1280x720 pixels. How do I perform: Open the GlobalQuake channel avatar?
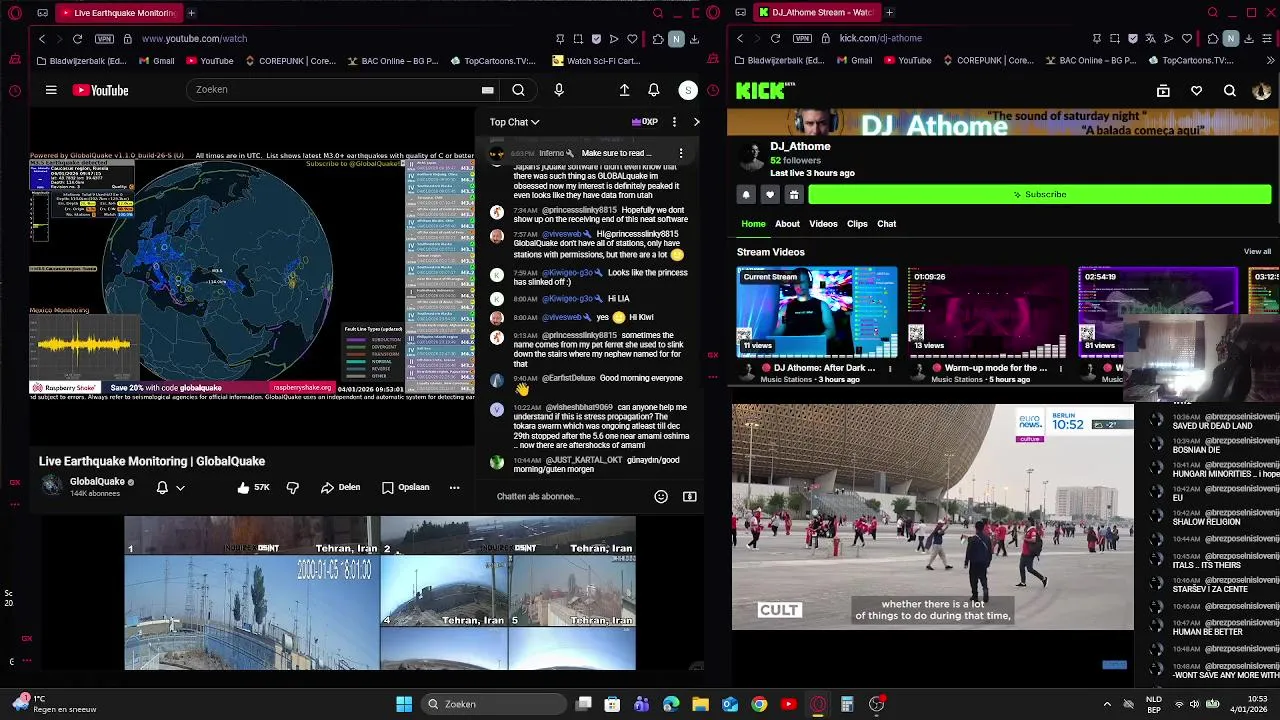[52, 486]
